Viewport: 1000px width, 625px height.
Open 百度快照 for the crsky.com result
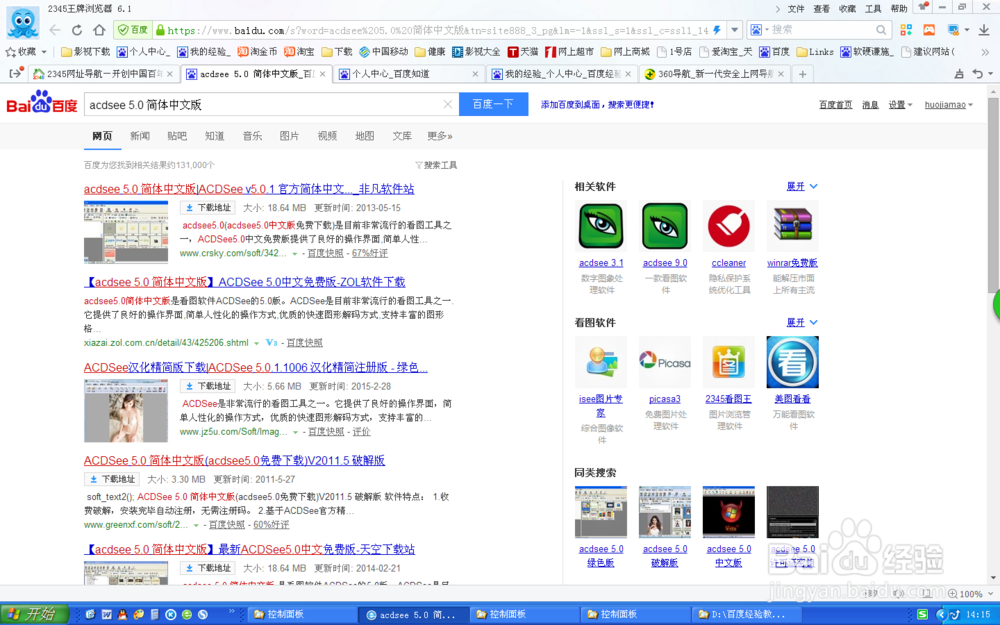325,253
